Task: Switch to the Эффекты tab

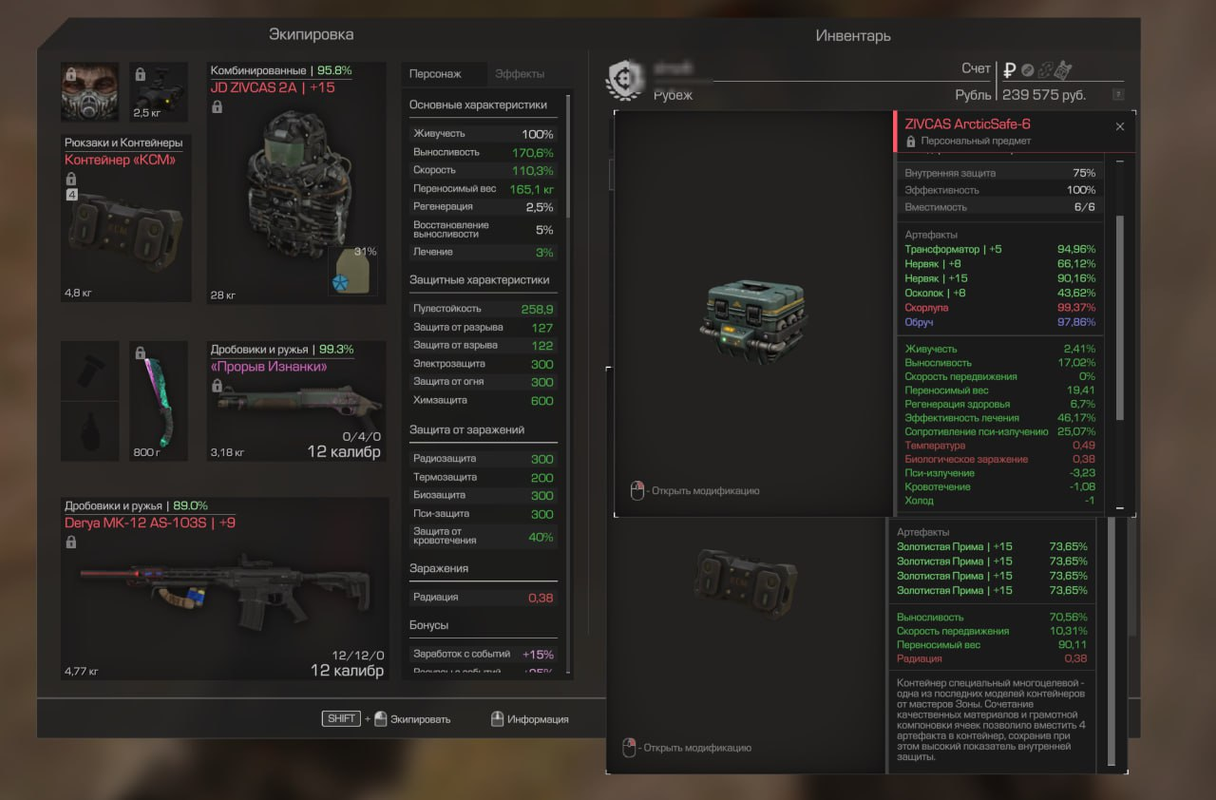Action: tap(520, 74)
